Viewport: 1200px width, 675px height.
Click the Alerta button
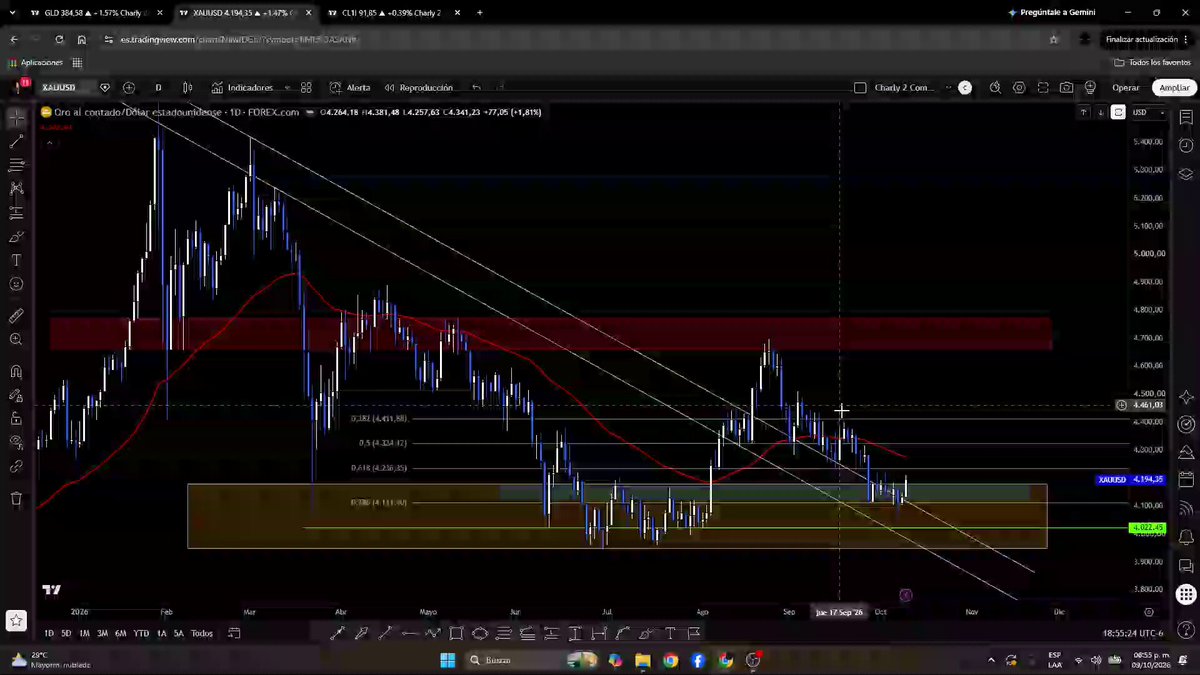[350, 88]
